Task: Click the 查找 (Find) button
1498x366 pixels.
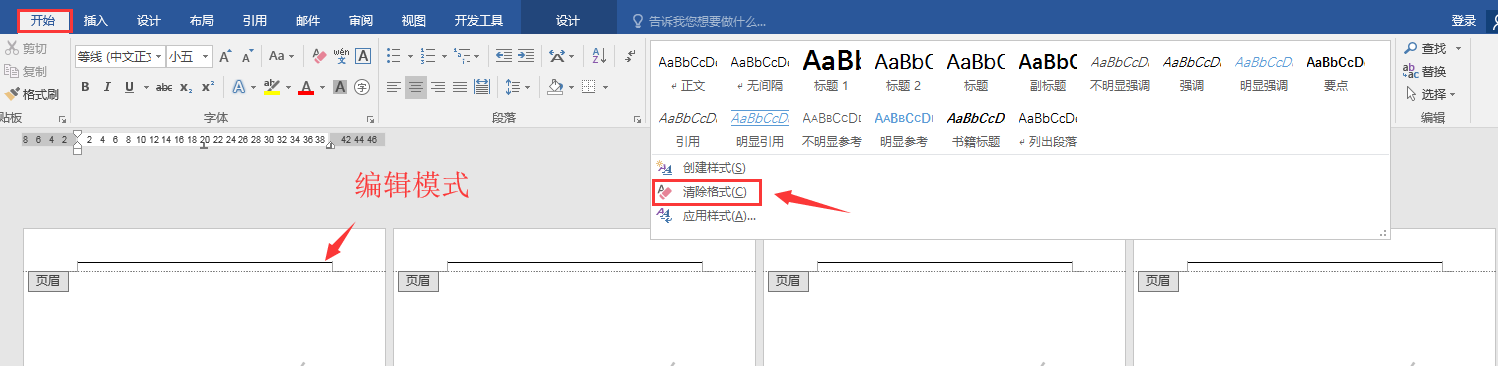Action: pyautogui.click(x=1432, y=48)
